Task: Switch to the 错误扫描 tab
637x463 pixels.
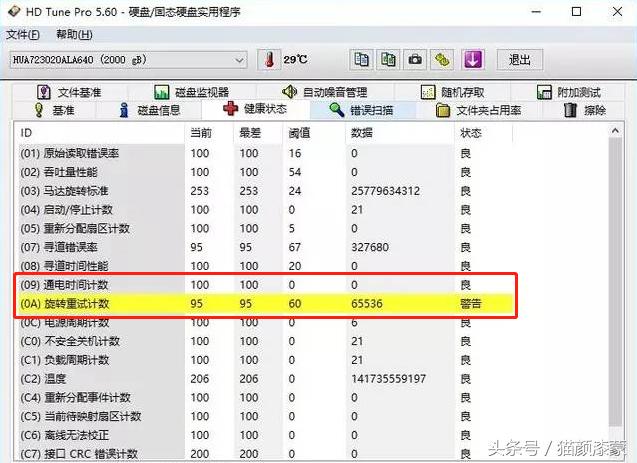Action: pyautogui.click(x=362, y=110)
